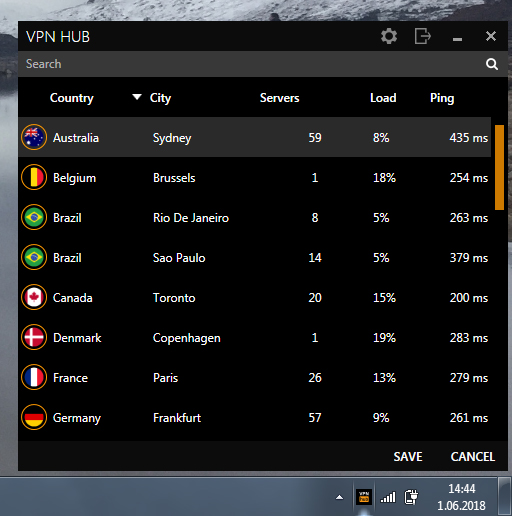Click the 279 ms ping value
512x516 pixels.
469,378
